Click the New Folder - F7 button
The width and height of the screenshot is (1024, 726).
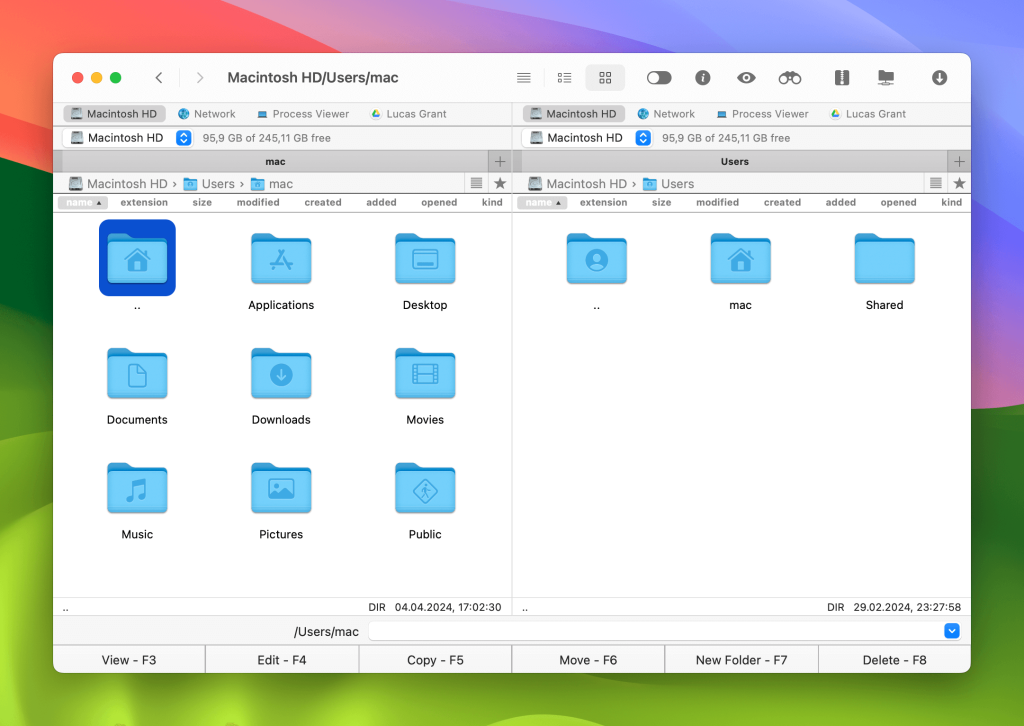click(x=741, y=659)
